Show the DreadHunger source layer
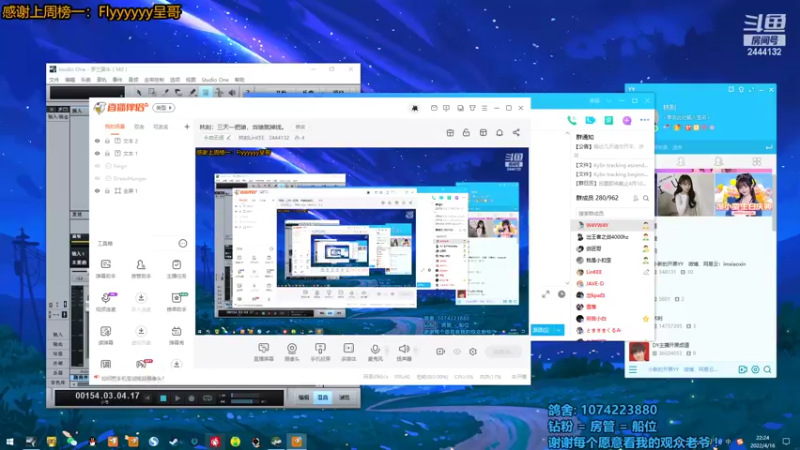This screenshot has width=800, height=450. (97, 178)
